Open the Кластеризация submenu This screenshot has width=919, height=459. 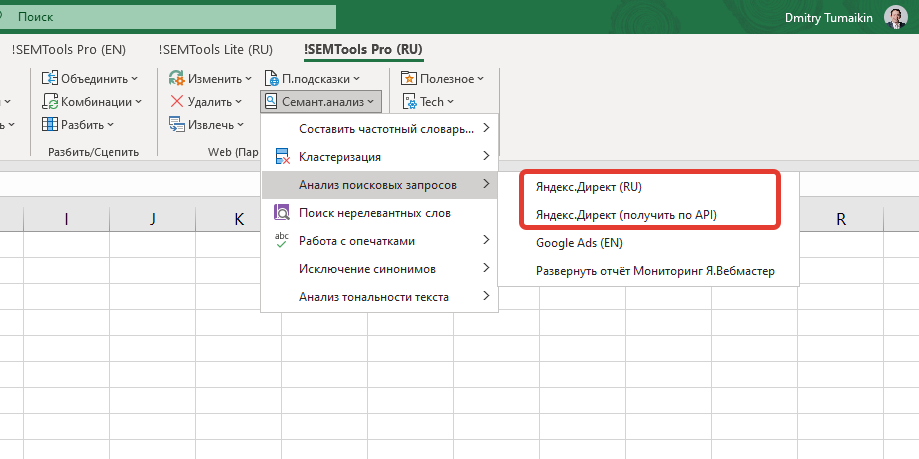[x=380, y=157]
